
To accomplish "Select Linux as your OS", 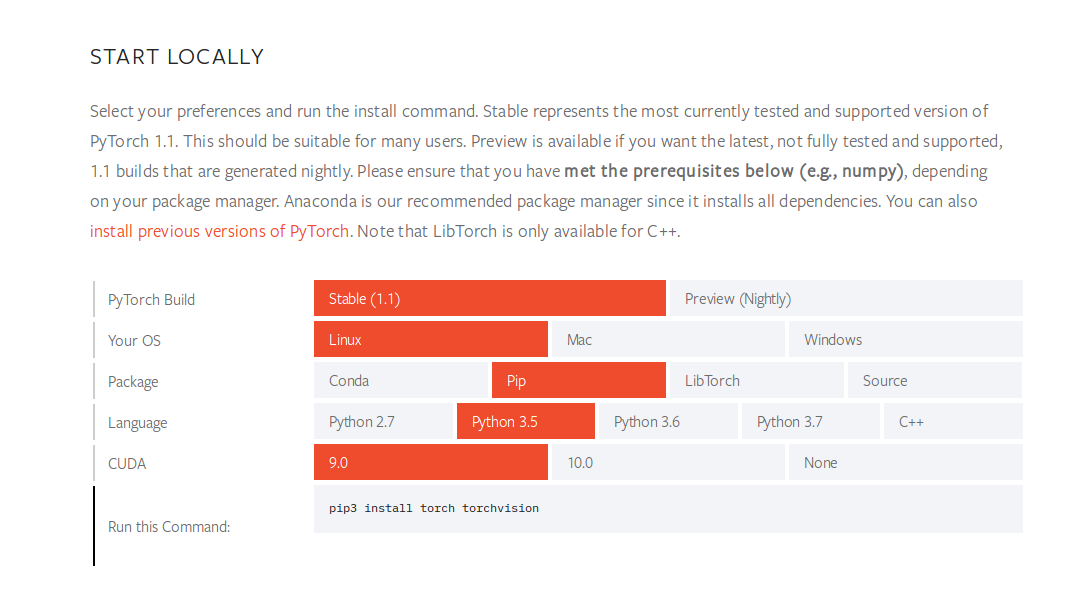I will pos(431,339).
